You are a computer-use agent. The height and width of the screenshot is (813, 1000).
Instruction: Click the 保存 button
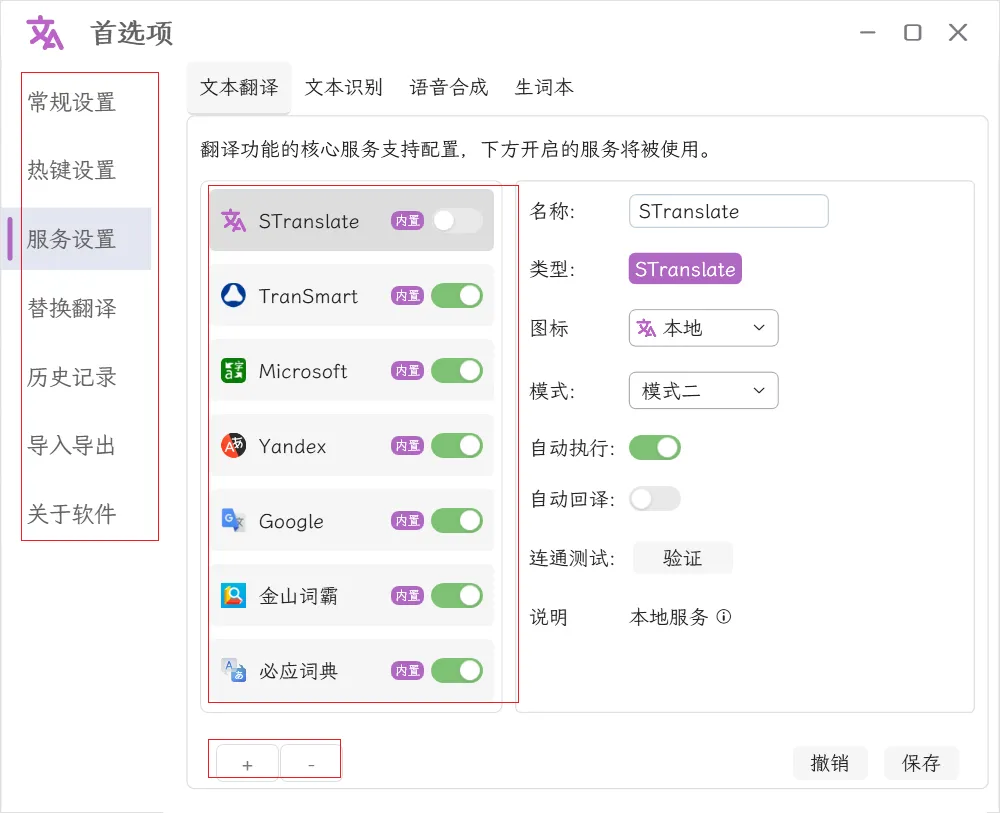coord(921,763)
